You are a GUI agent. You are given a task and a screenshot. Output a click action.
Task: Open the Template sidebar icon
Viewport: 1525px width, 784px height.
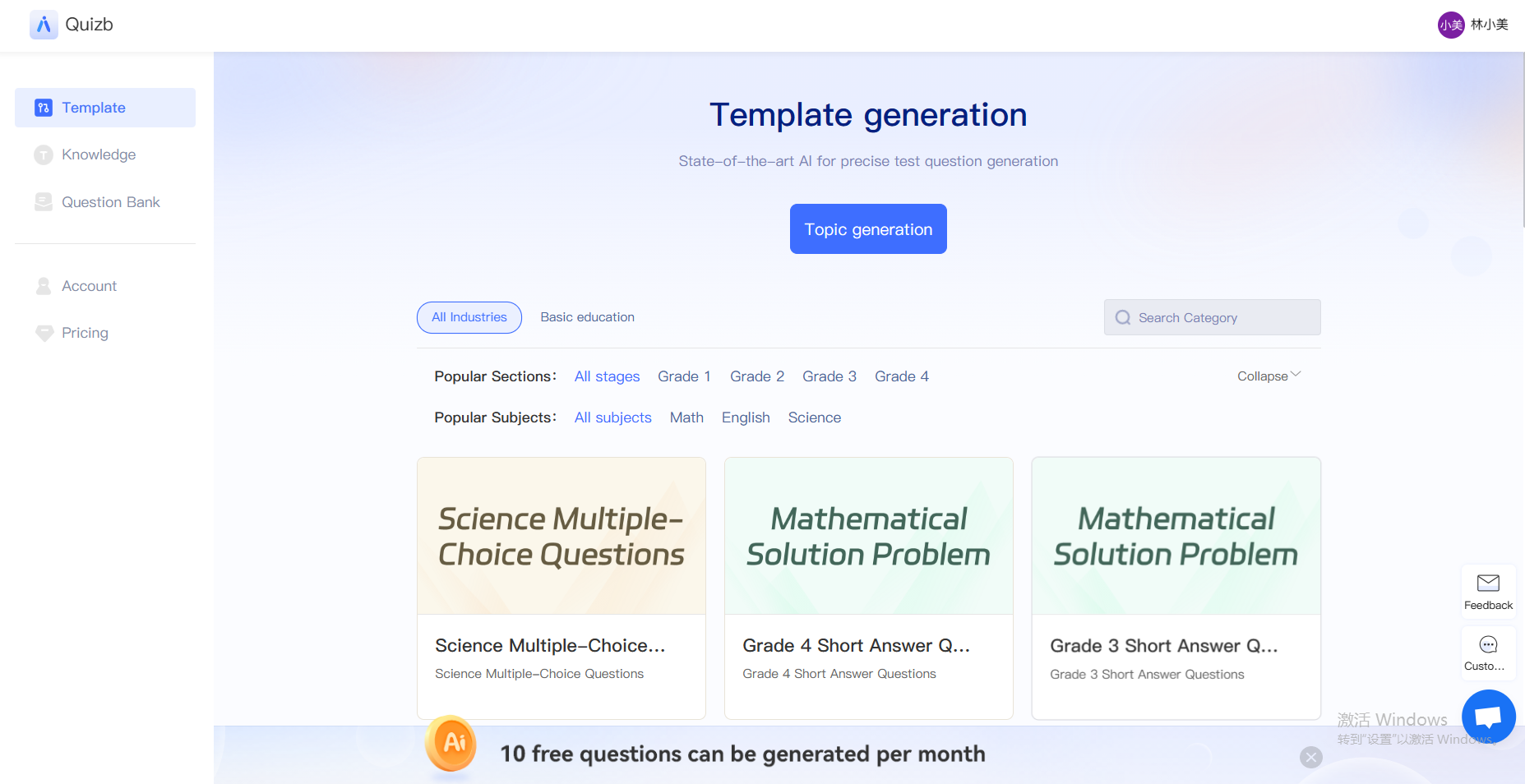click(x=44, y=108)
